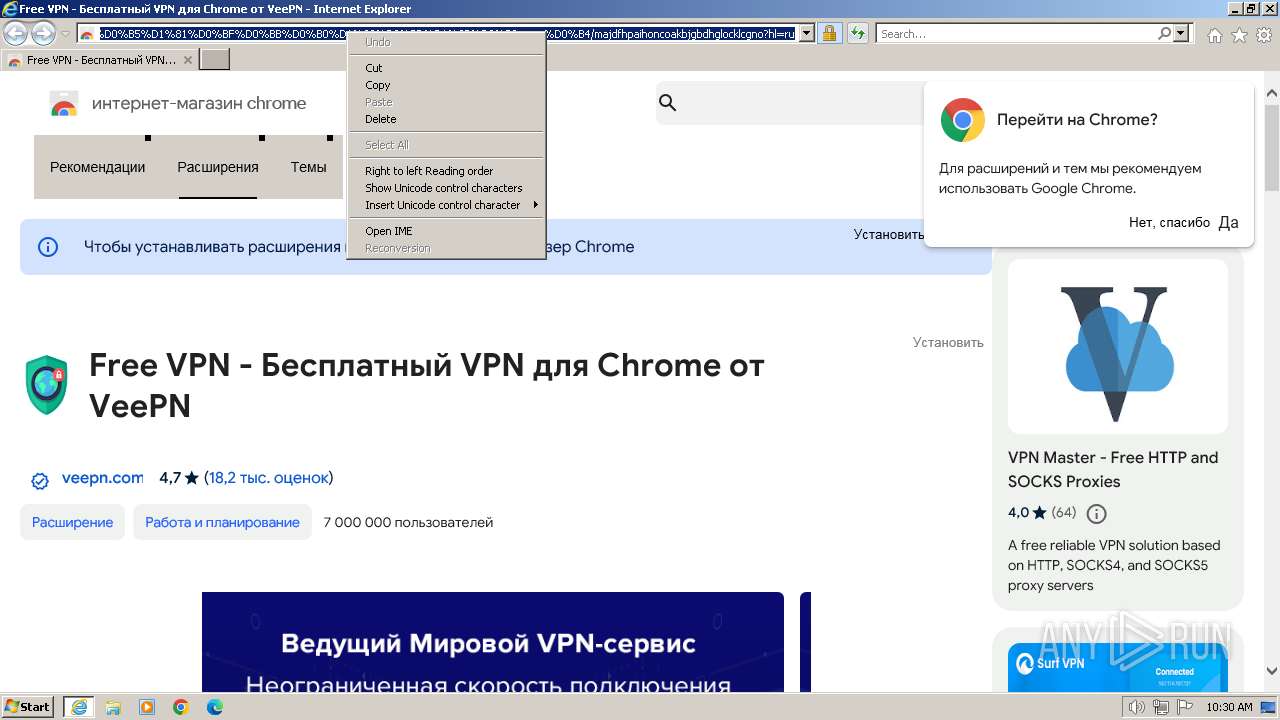Close the Free VPN tab
The image size is (1280, 720).
point(187,60)
